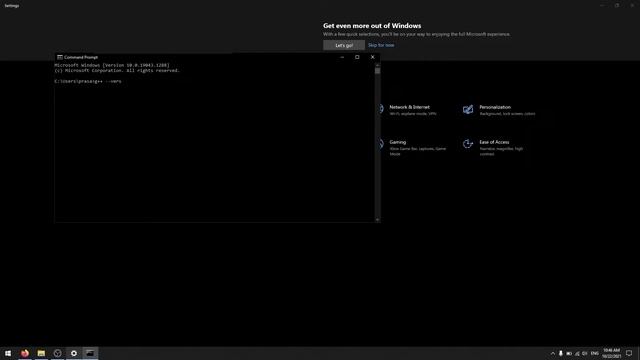Click the typed command line in Command Prompt
The height and width of the screenshot is (360, 640).
pos(88,81)
